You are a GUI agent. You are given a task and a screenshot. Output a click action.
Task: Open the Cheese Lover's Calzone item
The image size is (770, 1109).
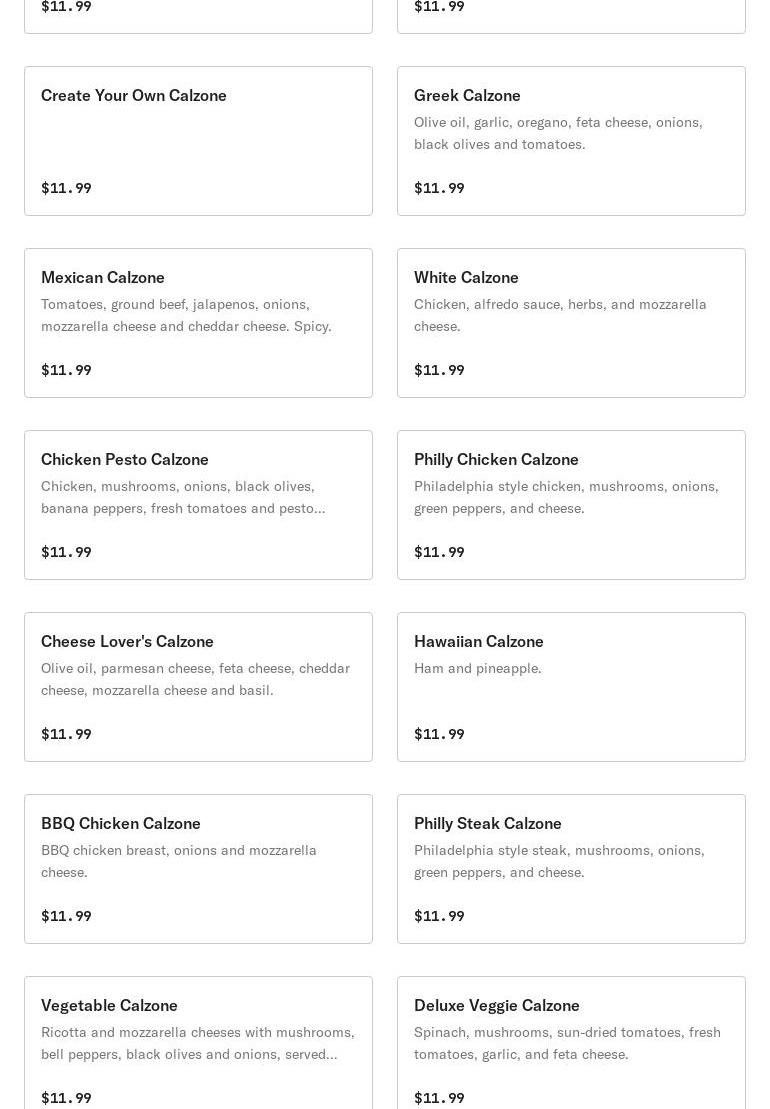pyautogui.click(x=198, y=687)
